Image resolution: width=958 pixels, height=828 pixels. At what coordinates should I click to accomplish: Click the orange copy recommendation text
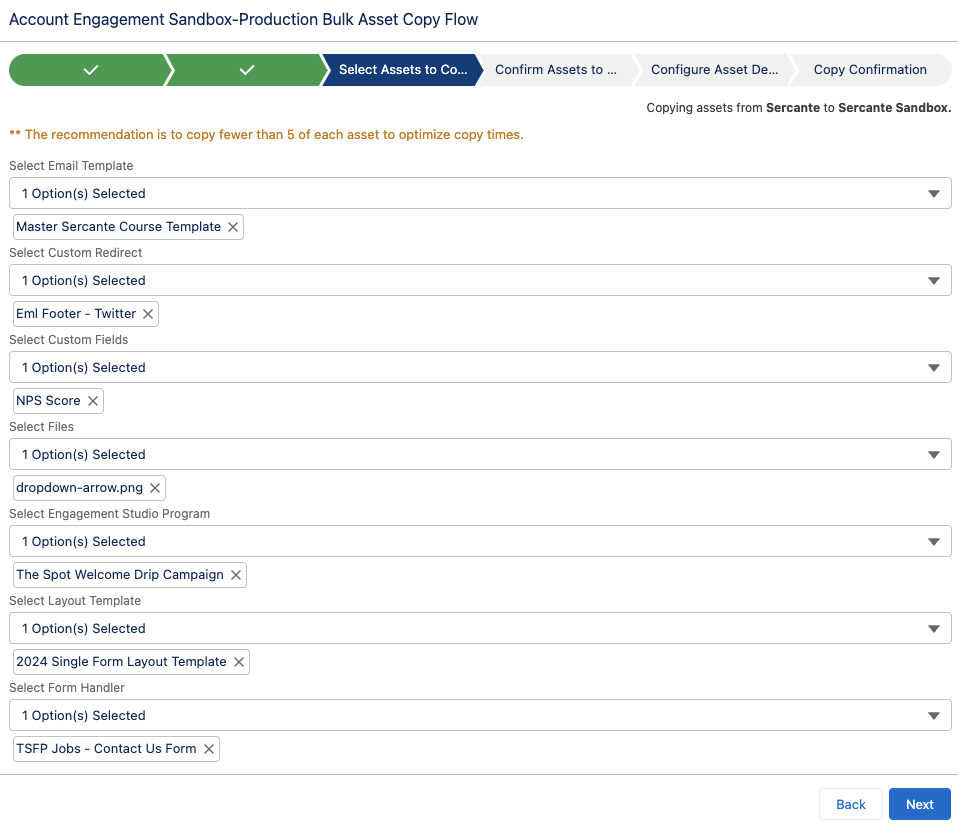click(266, 134)
